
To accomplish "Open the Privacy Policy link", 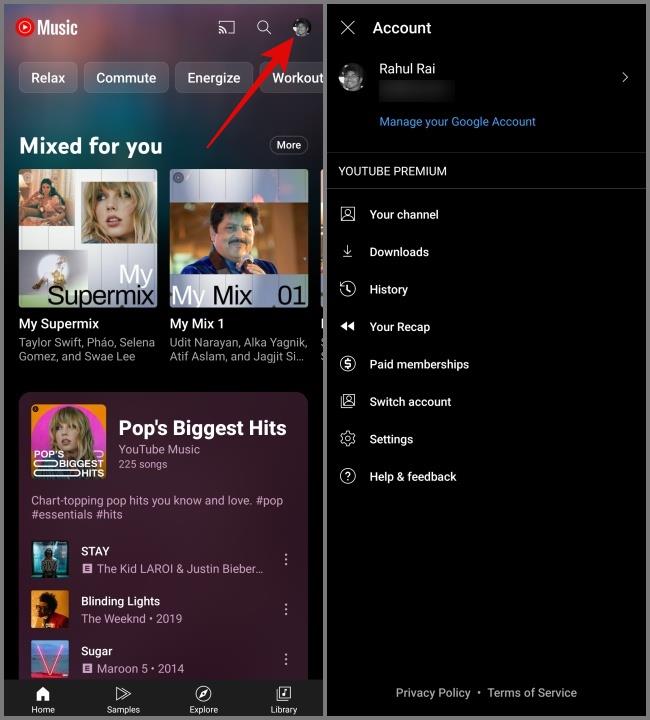I will [433, 692].
